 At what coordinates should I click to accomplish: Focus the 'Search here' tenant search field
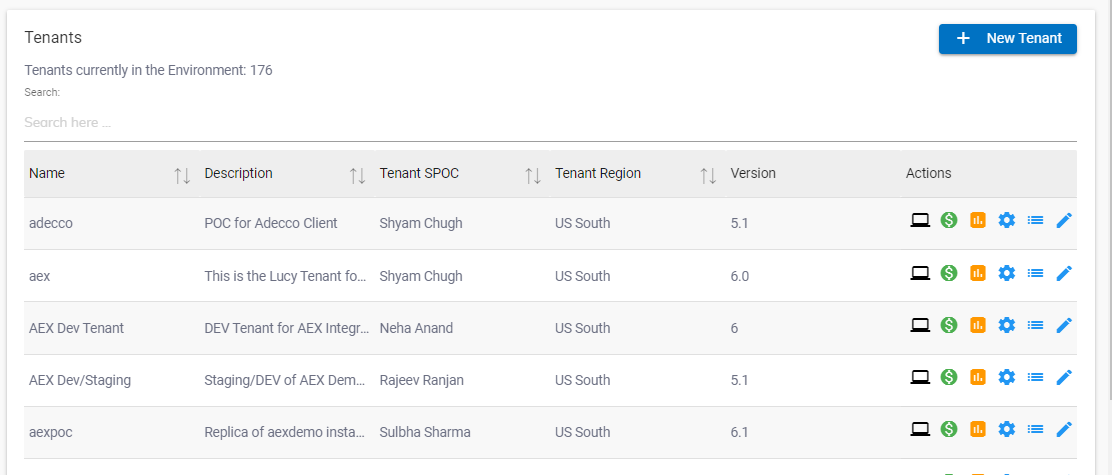coord(550,122)
